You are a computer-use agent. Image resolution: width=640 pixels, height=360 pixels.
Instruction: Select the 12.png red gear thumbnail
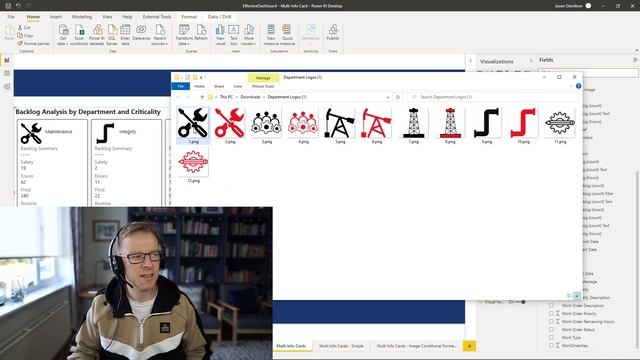pos(193,165)
